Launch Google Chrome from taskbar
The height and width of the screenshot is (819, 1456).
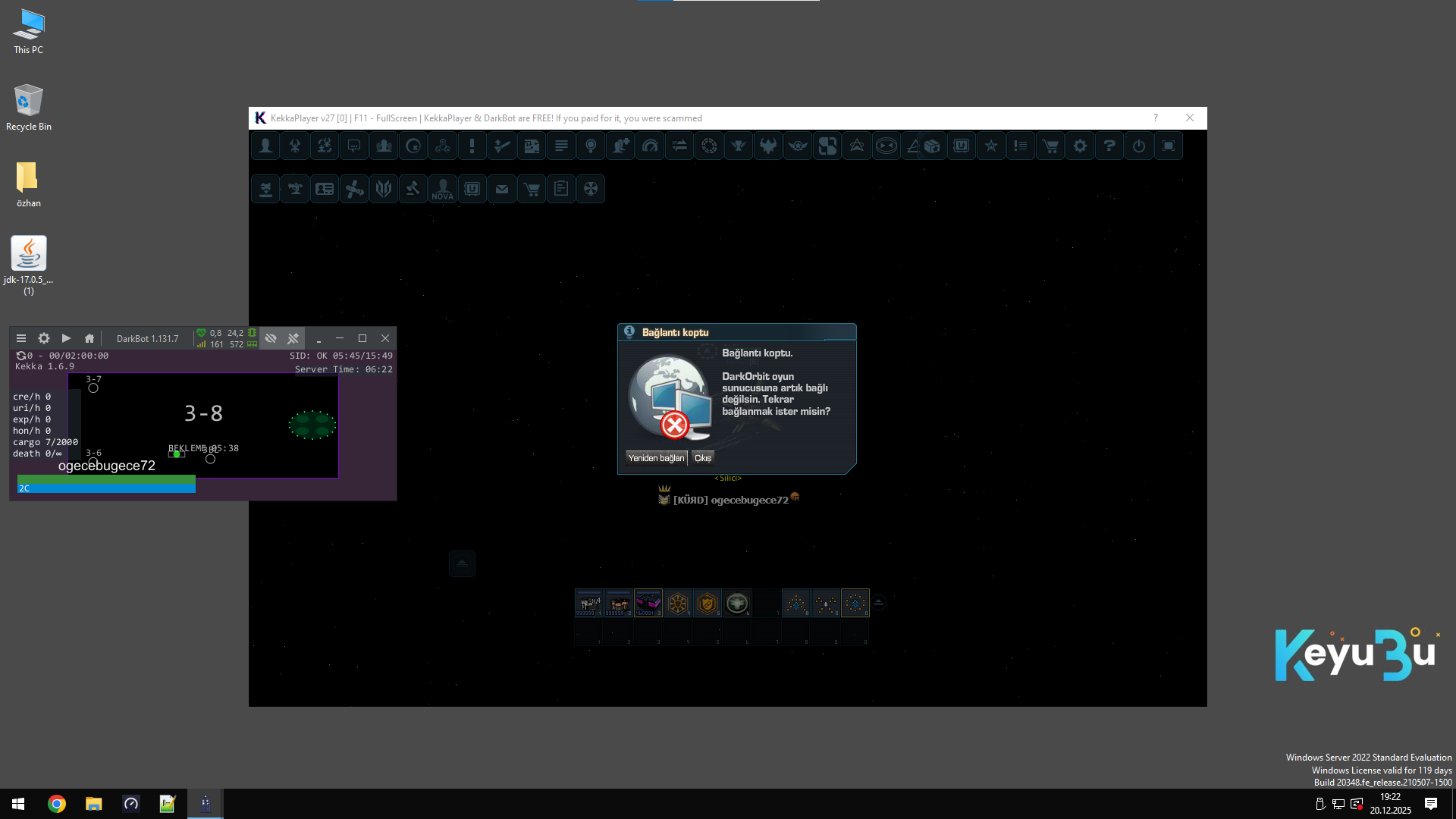tap(57, 804)
